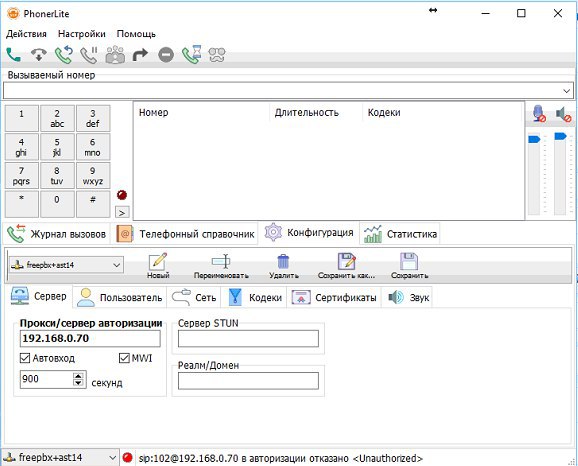Click the handset with hourglass icon
The width and height of the screenshot is (578, 466).
192,55
